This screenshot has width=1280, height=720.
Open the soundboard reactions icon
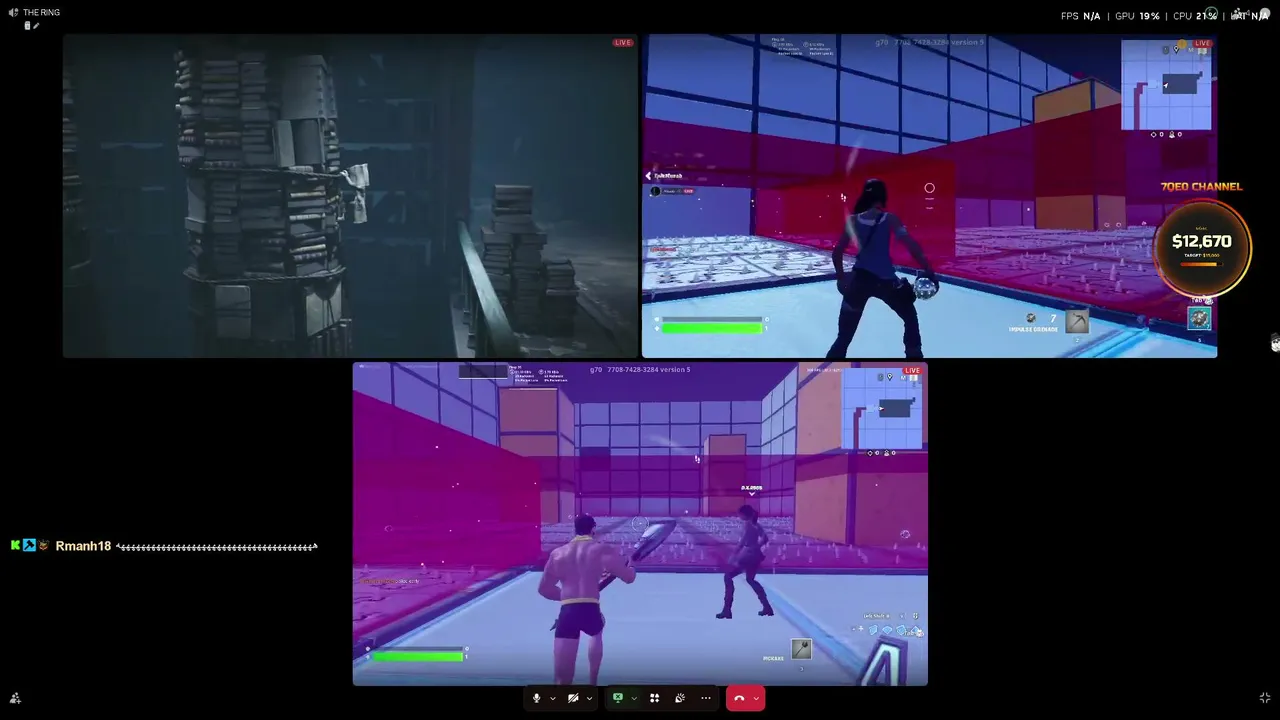[x=680, y=698]
